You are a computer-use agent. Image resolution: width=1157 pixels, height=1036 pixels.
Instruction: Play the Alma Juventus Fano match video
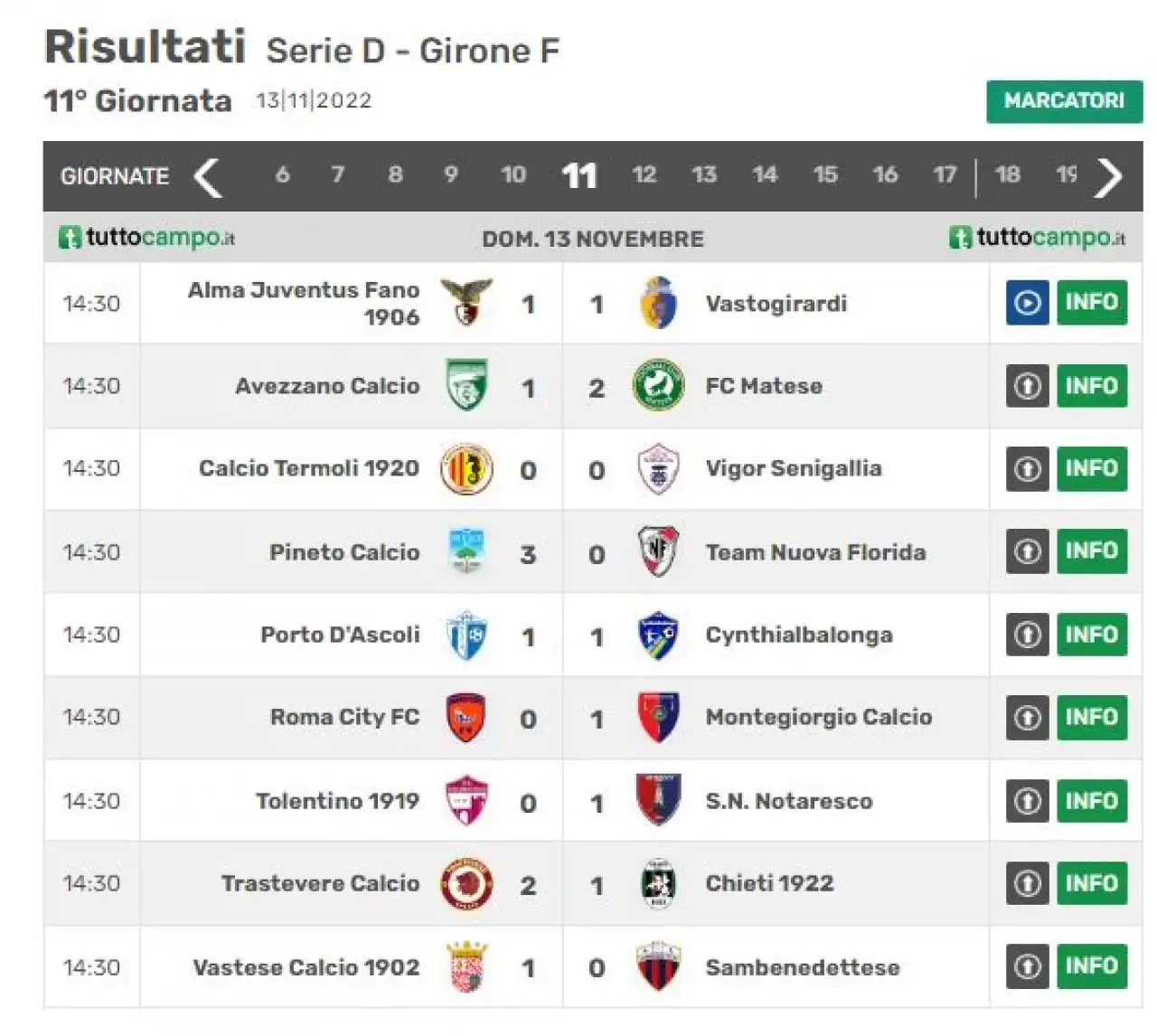(1027, 303)
